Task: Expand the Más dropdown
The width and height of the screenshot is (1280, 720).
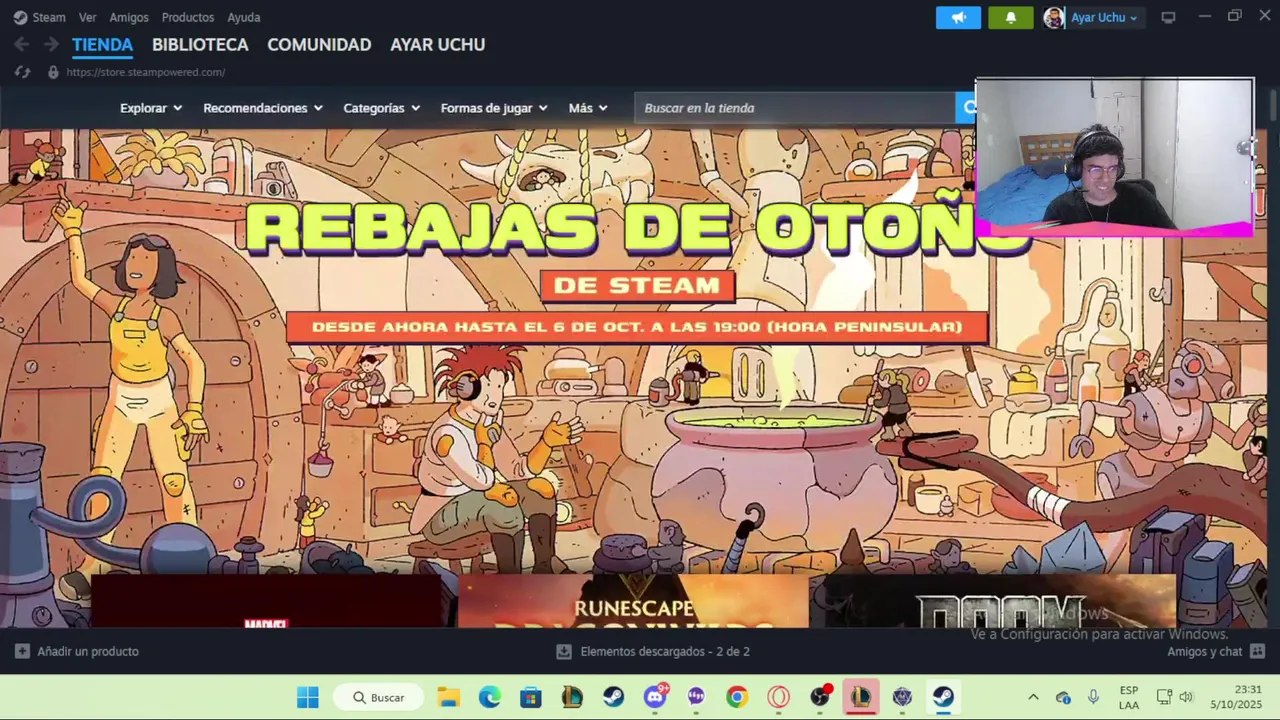Action: click(x=588, y=108)
